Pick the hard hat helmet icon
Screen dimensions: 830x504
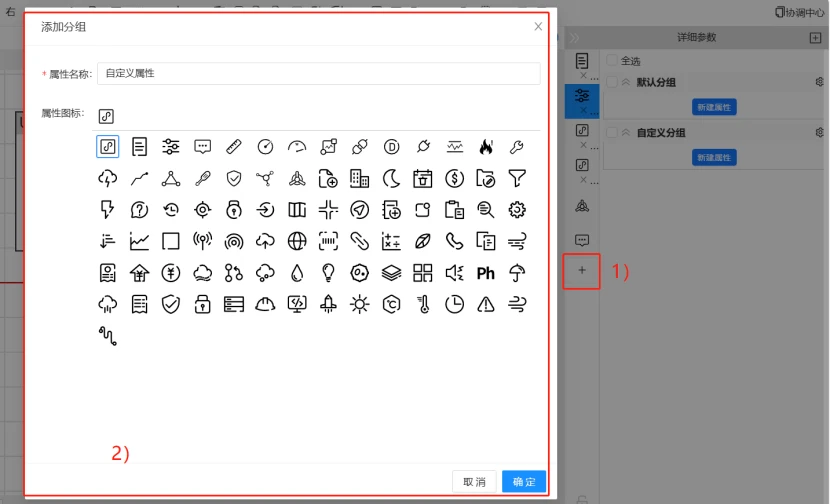265,304
